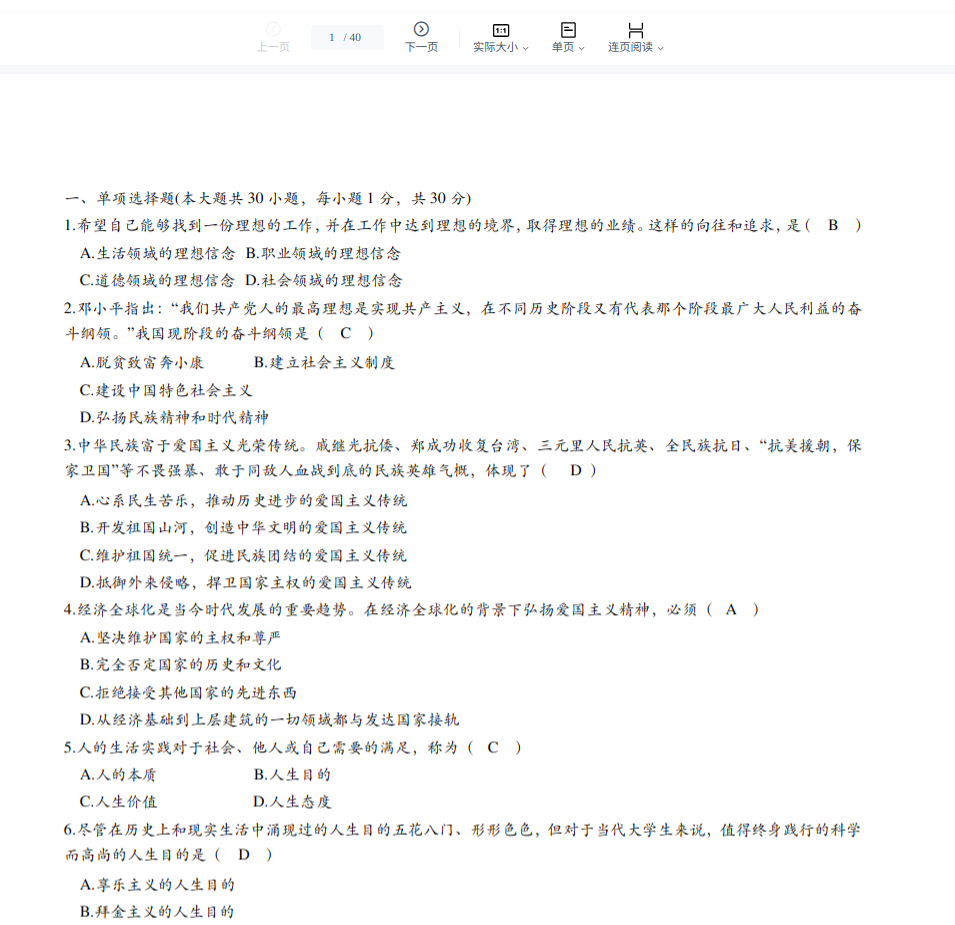Expand the 连页阅读 reading mode dropdown

[635, 47]
